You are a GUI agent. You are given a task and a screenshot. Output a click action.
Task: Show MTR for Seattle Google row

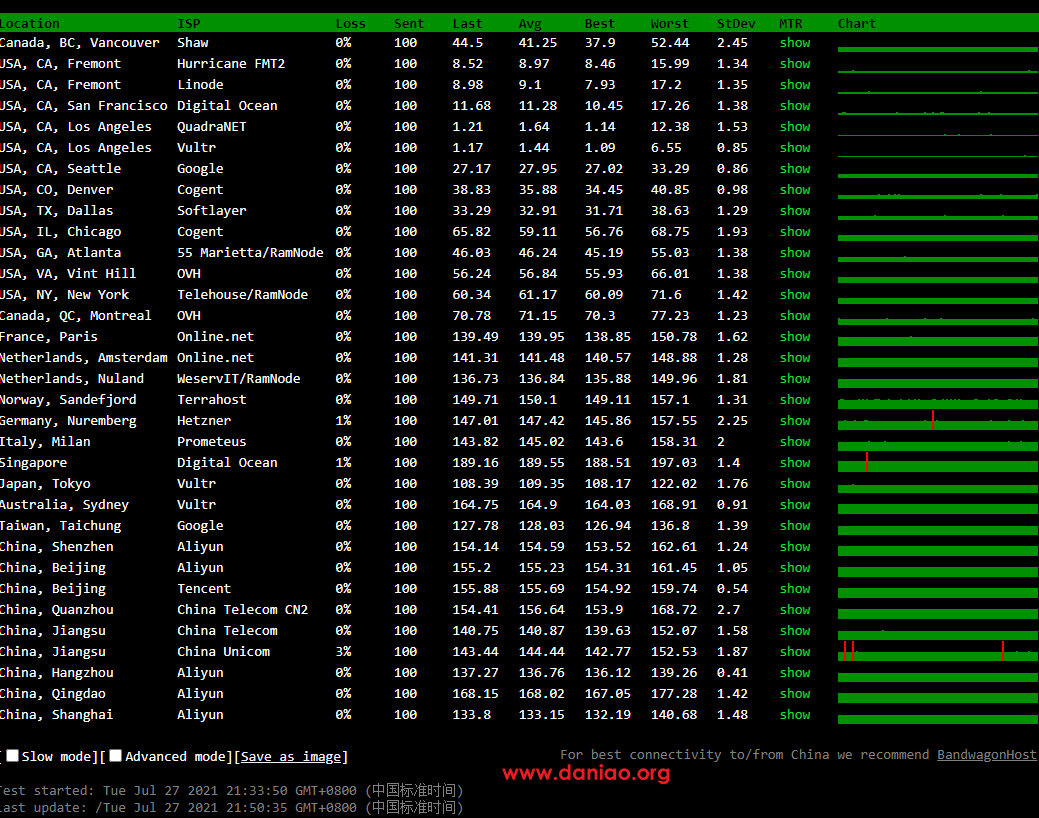tap(794, 168)
